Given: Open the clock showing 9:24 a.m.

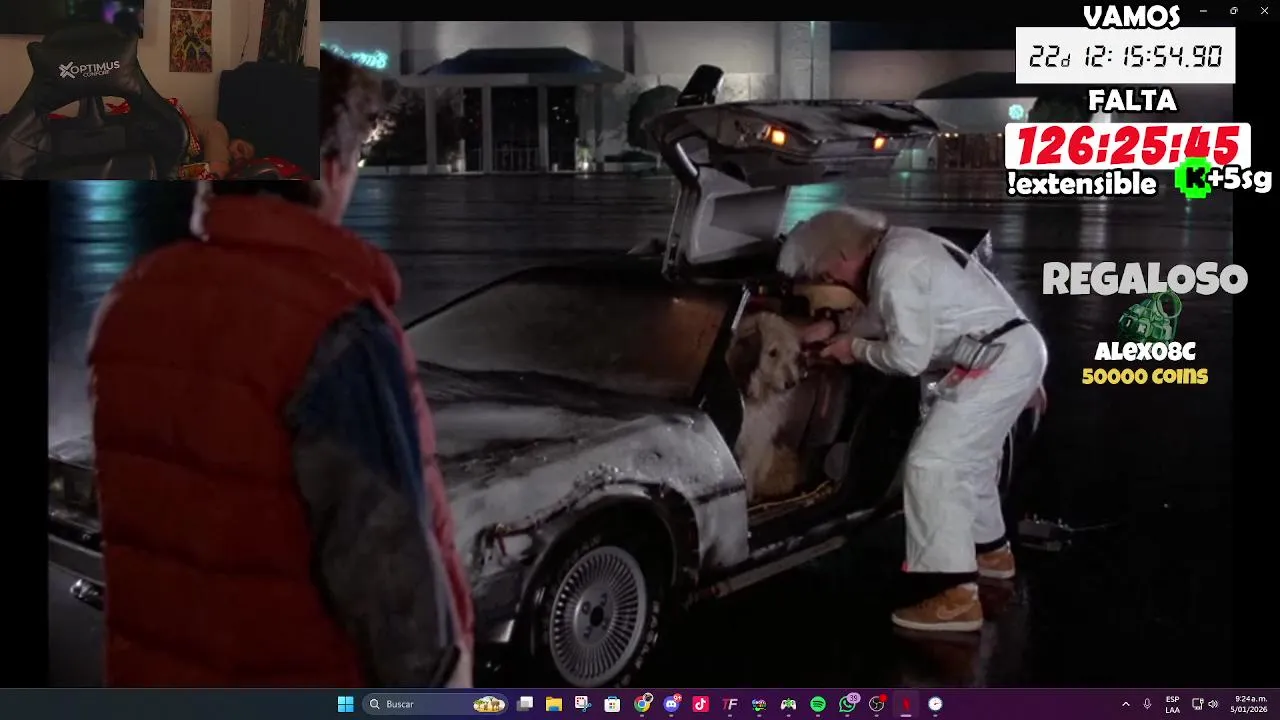Looking at the screenshot, I should [1250, 704].
